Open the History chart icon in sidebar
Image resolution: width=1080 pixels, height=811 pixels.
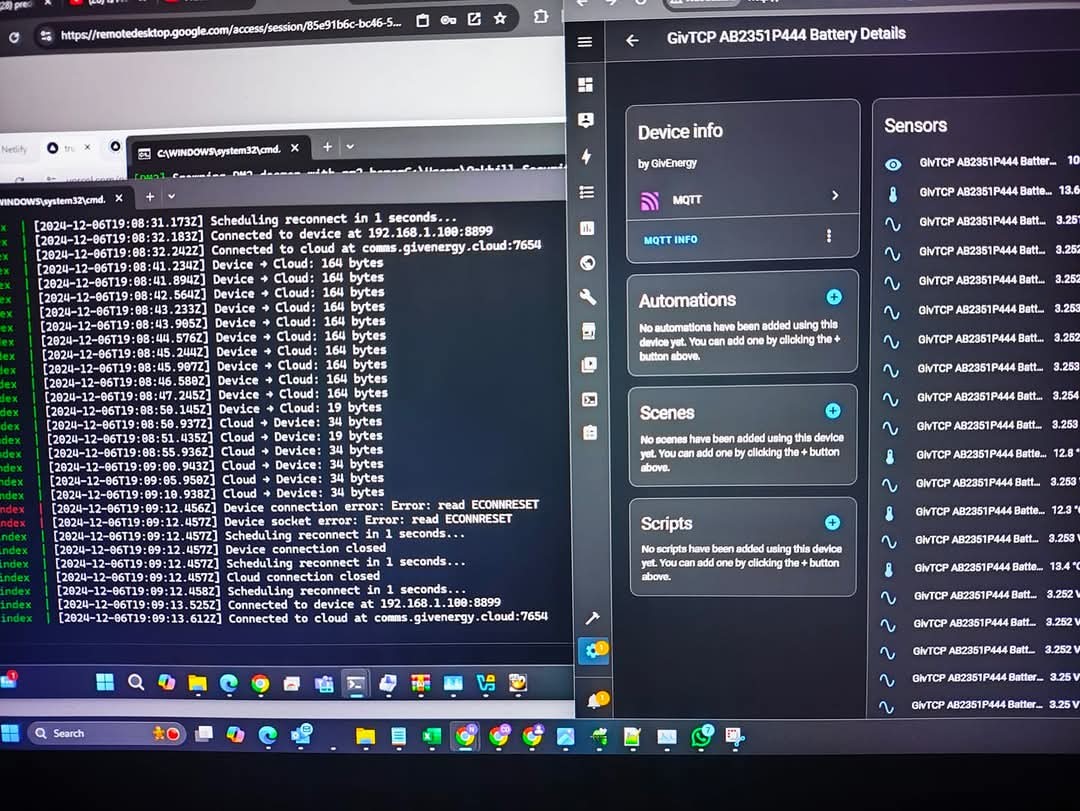pyautogui.click(x=587, y=227)
